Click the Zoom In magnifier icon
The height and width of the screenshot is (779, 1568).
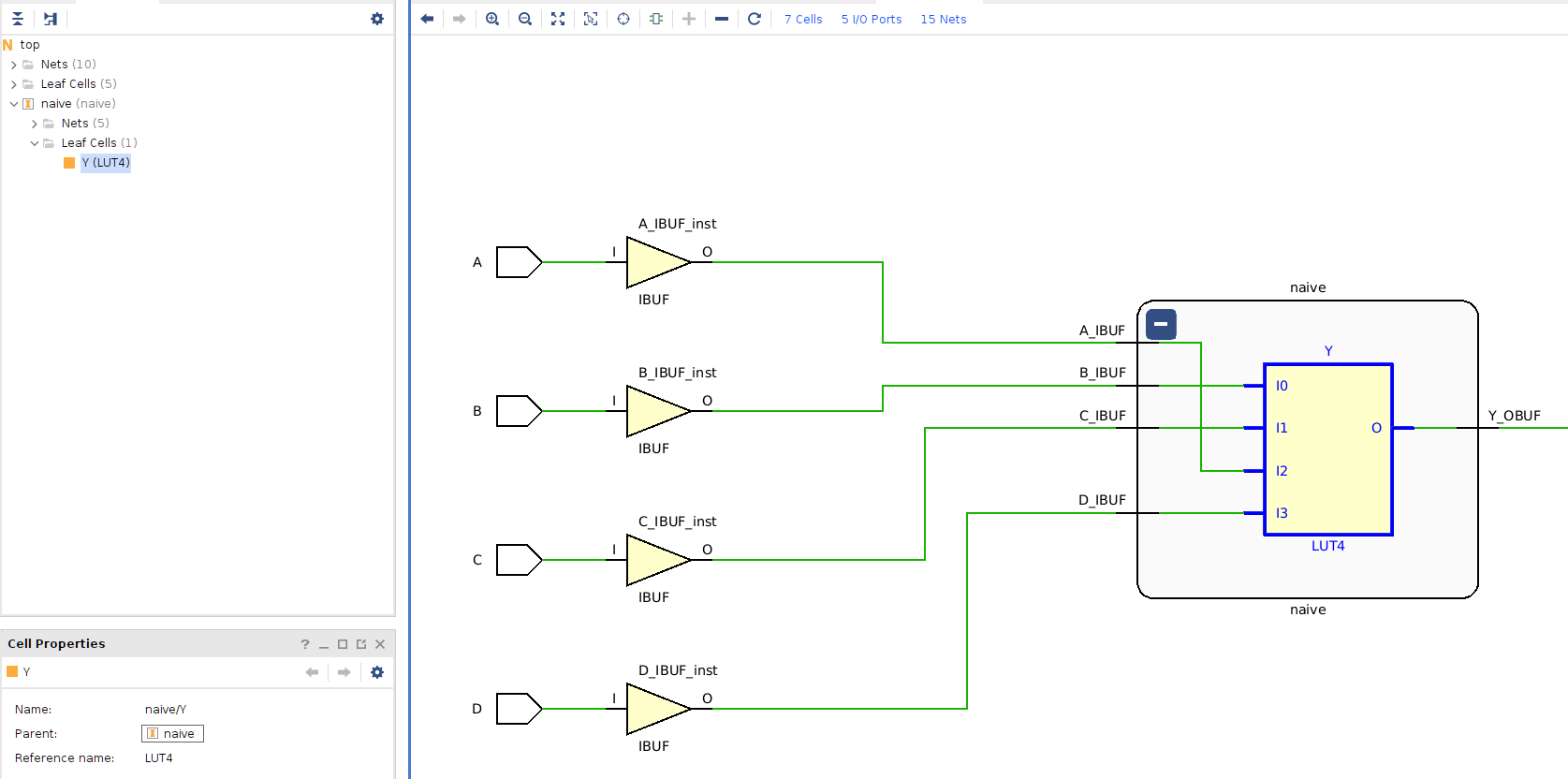492,19
